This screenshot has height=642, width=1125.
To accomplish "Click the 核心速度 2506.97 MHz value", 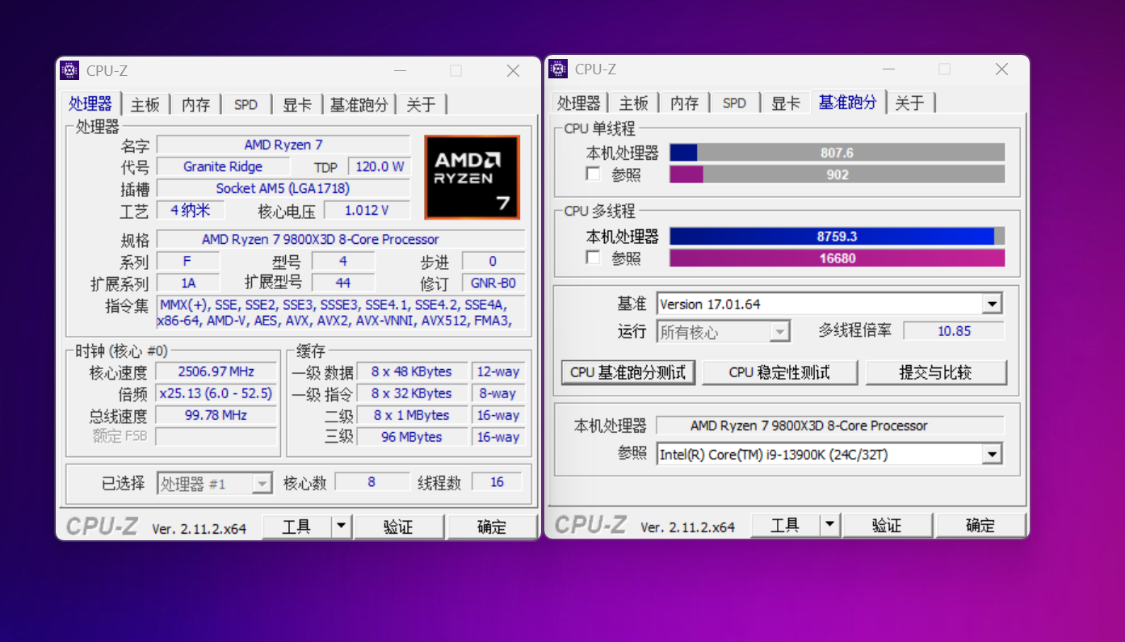I will click(216, 372).
